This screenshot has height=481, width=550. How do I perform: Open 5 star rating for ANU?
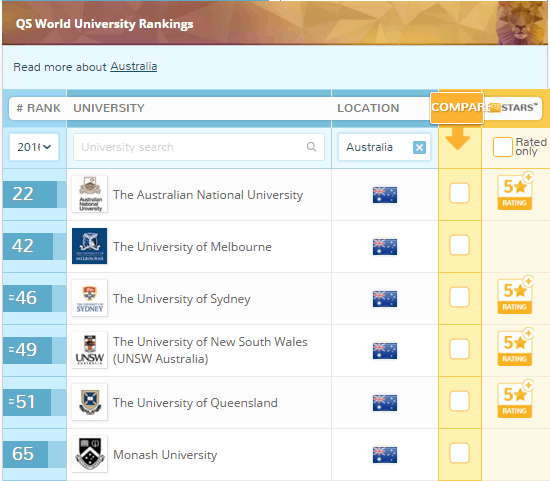(515, 192)
